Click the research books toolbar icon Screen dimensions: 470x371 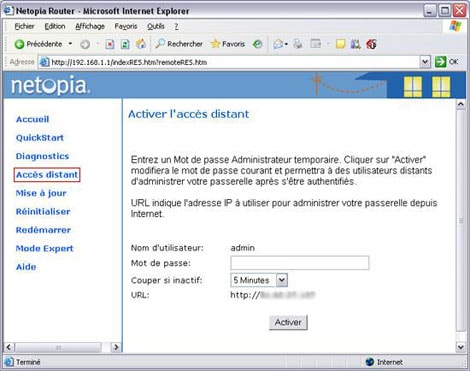point(355,44)
